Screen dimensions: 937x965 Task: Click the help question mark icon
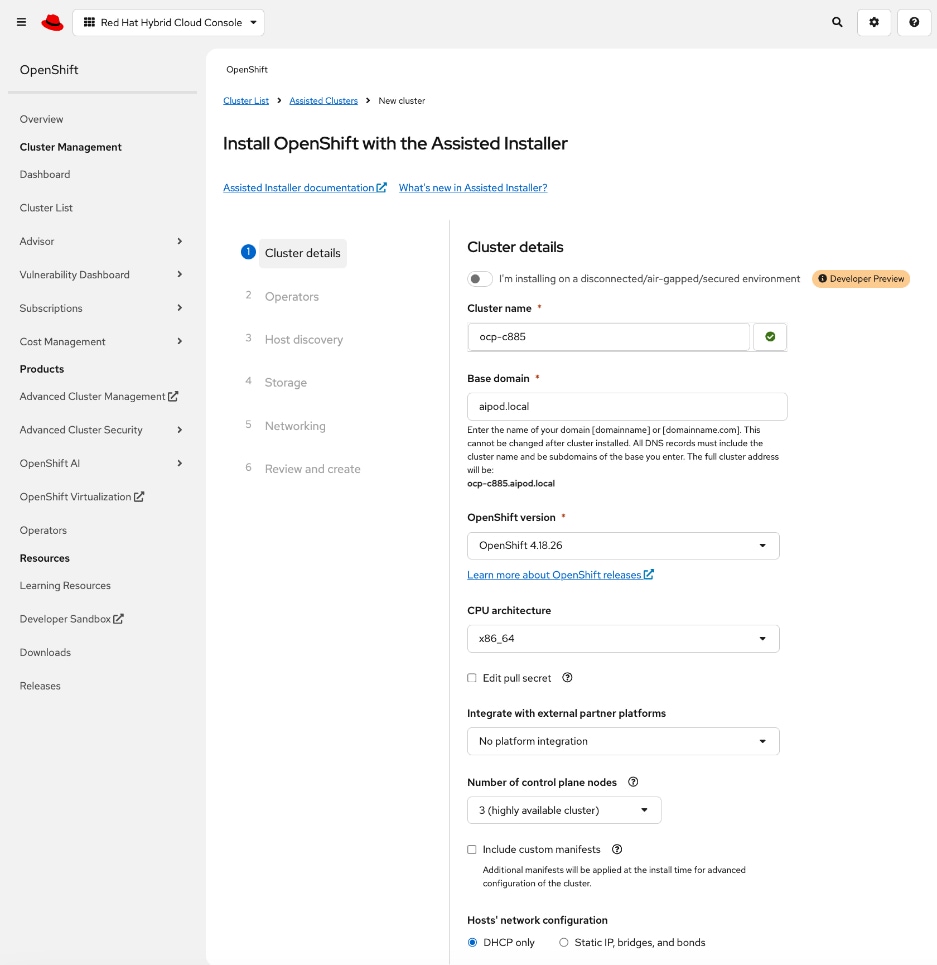[x=913, y=22]
